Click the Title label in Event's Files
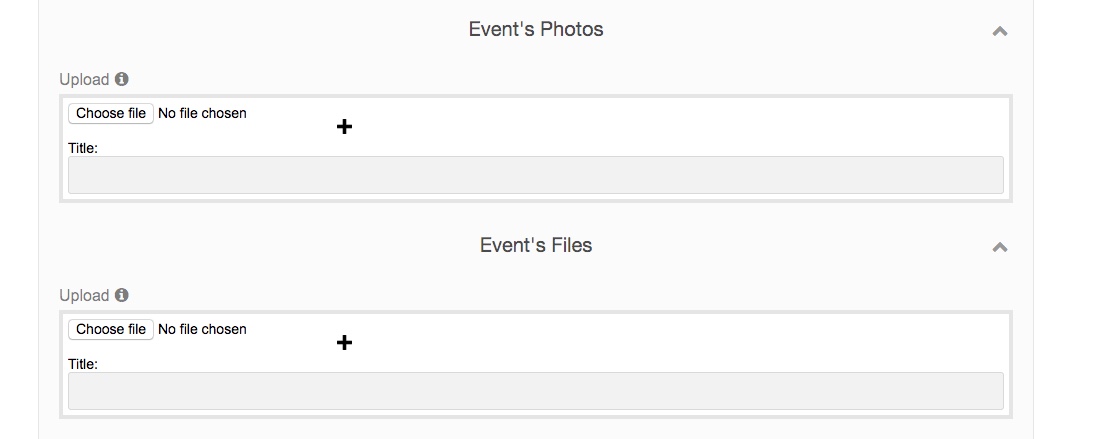Image resolution: width=1119 pixels, height=439 pixels. pos(83,364)
